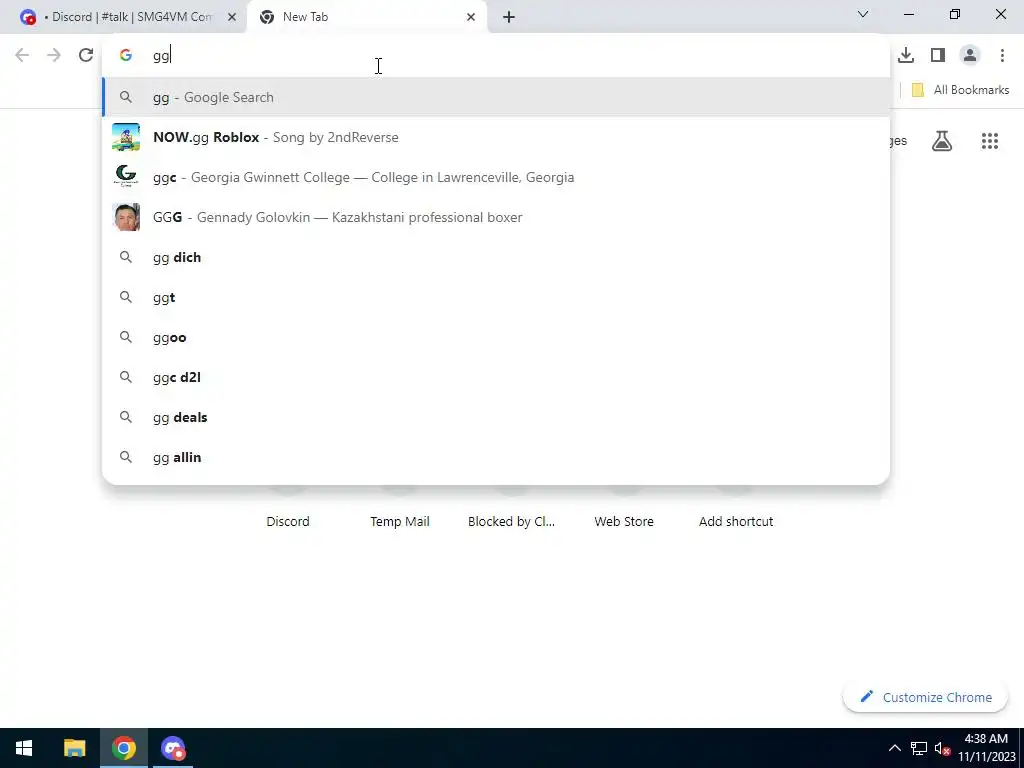Viewport: 1024px width, 768px height.
Task: Open Discord app icon in taskbar
Action: (173, 748)
